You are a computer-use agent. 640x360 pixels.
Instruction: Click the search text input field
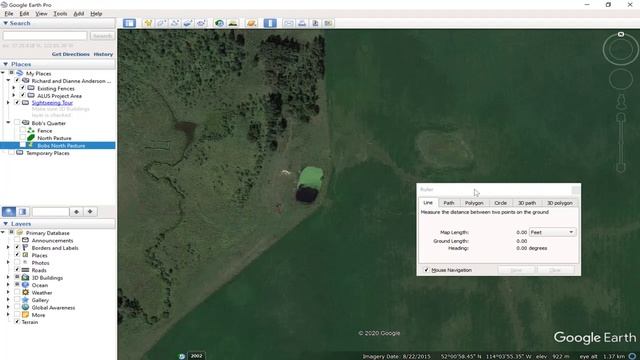pyautogui.click(x=45, y=36)
